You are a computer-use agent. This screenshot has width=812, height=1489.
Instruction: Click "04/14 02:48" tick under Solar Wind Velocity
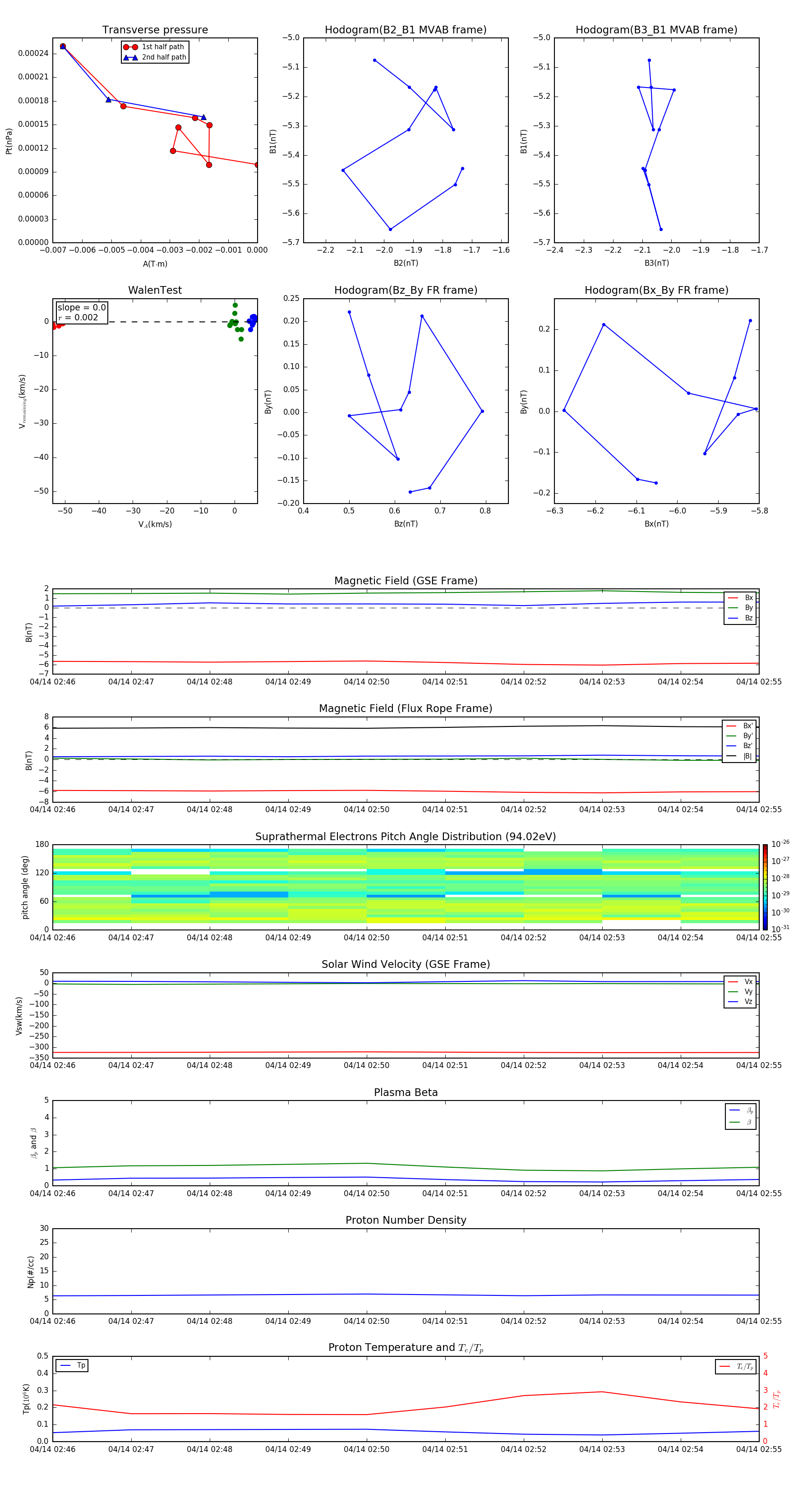pos(209,1065)
